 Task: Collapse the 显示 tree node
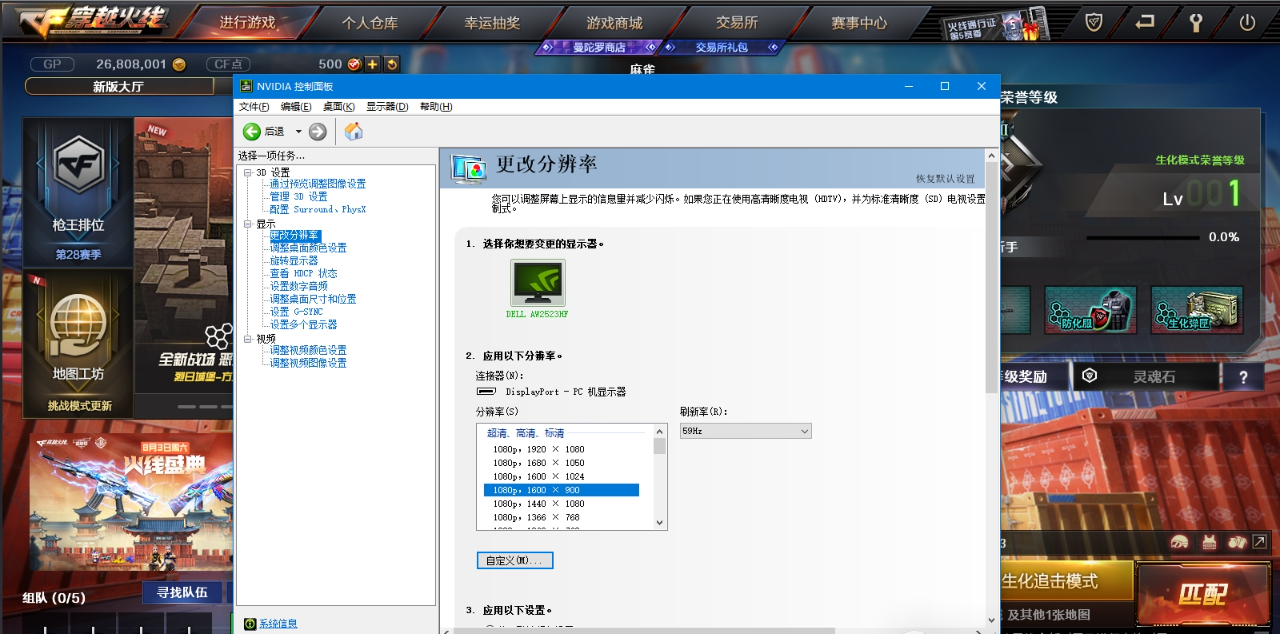click(248, 224)
